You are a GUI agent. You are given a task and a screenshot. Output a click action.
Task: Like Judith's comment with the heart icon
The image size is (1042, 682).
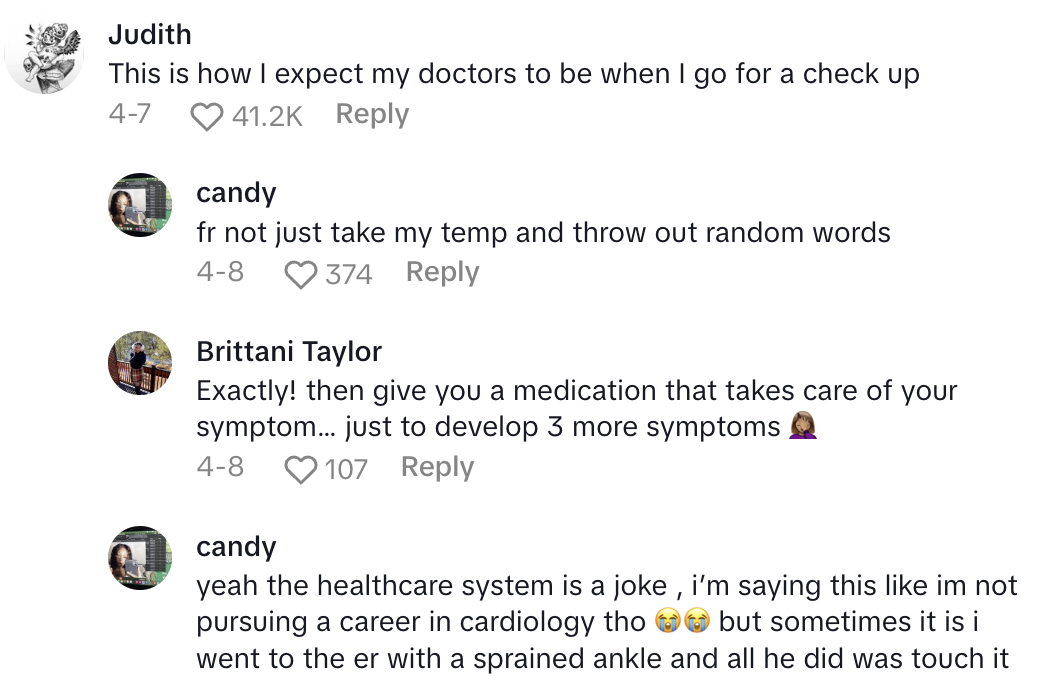coord(206,115)
